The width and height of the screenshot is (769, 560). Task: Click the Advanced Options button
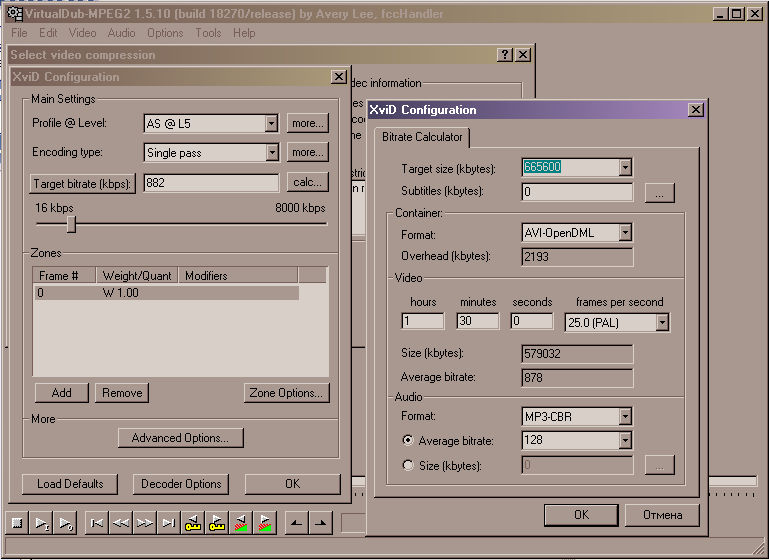point(180,438)
